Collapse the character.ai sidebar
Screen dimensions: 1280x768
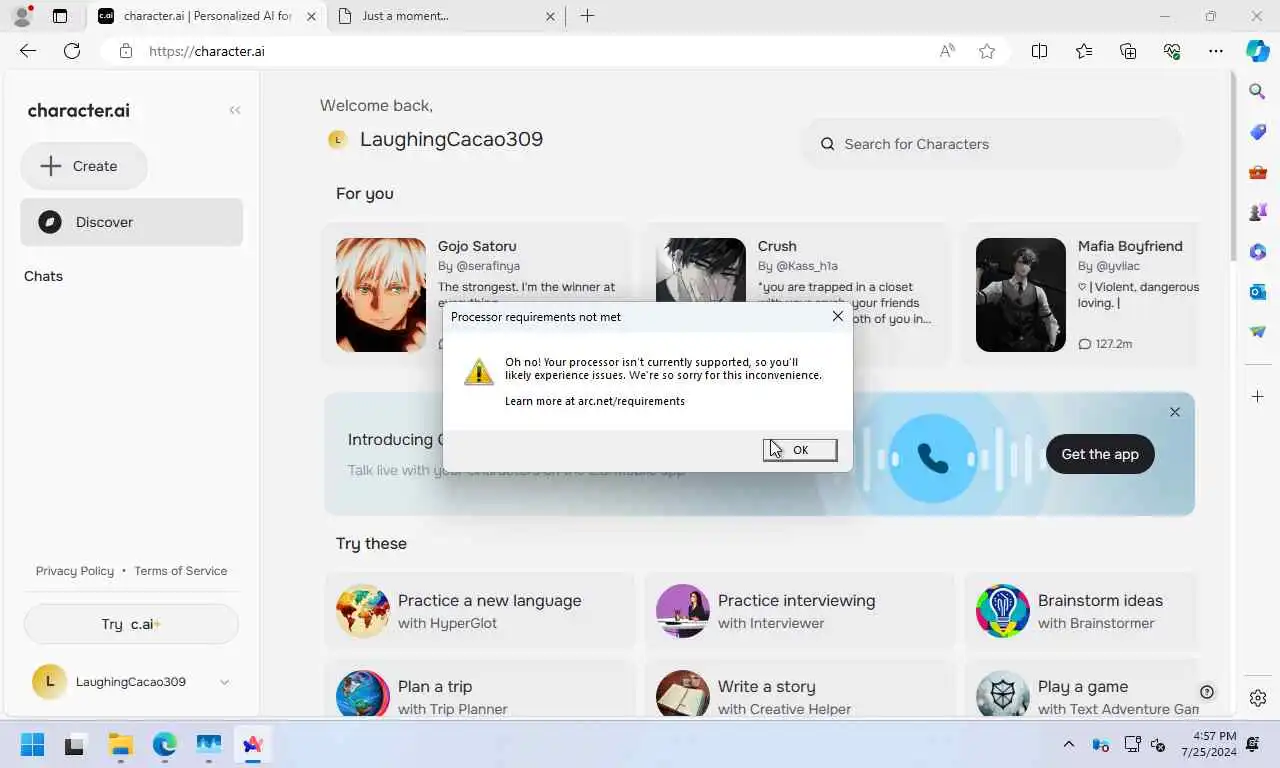pos(235,110)
